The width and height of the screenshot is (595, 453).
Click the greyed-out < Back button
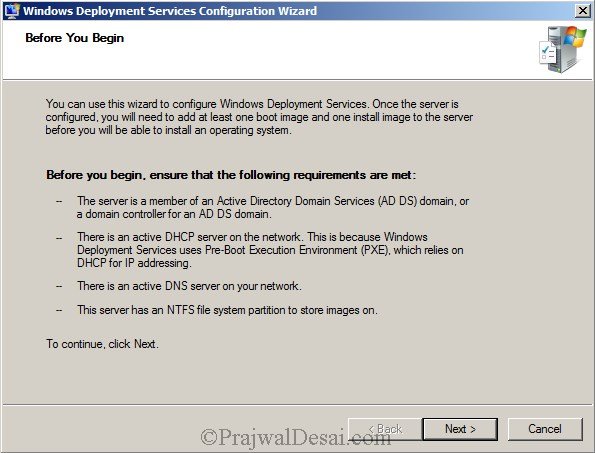pyautogui.click(x=385, y=429)
